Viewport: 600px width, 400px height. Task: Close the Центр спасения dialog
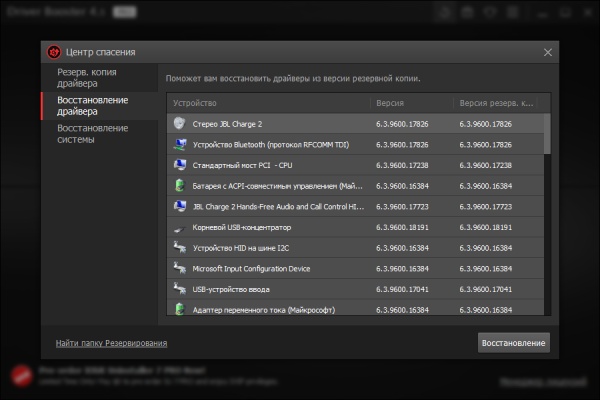tap(548, 52)
